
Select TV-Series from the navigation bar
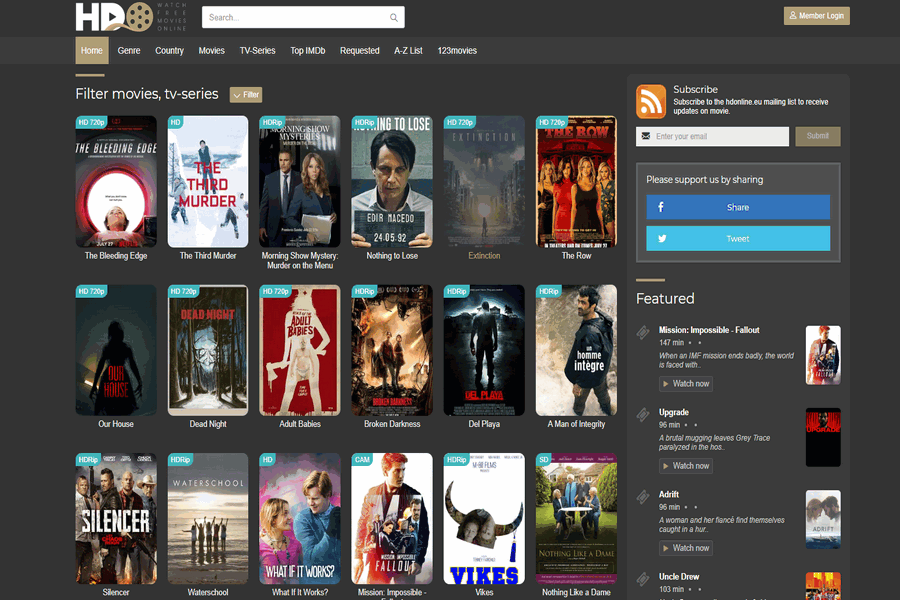click(x=258, y=50)
